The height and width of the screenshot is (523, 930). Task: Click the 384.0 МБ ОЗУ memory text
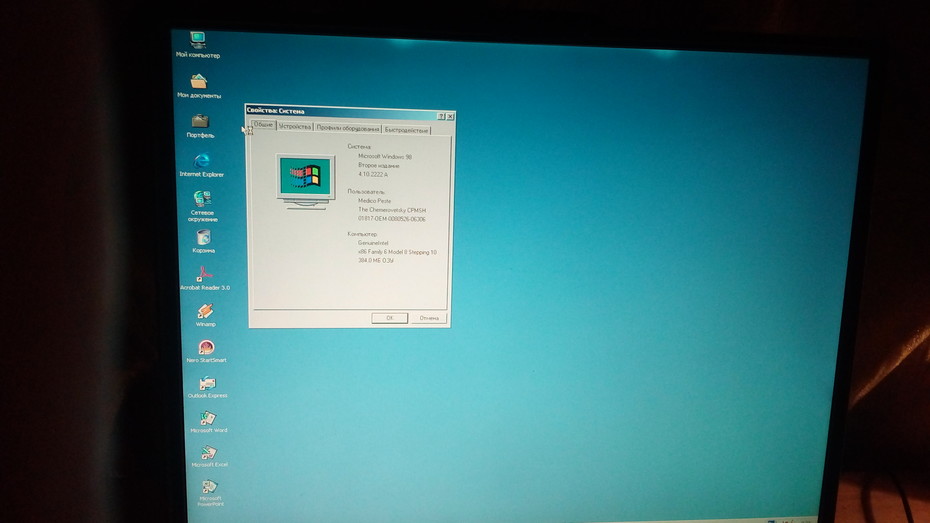(x=376, y=260)
